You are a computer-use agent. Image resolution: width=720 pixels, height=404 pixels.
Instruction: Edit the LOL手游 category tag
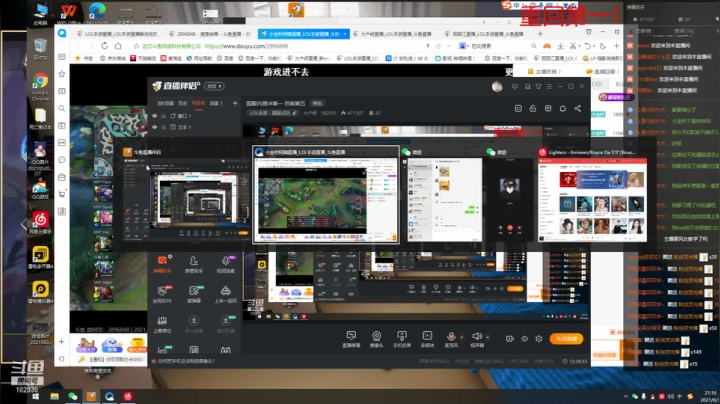tap(273, 113)
